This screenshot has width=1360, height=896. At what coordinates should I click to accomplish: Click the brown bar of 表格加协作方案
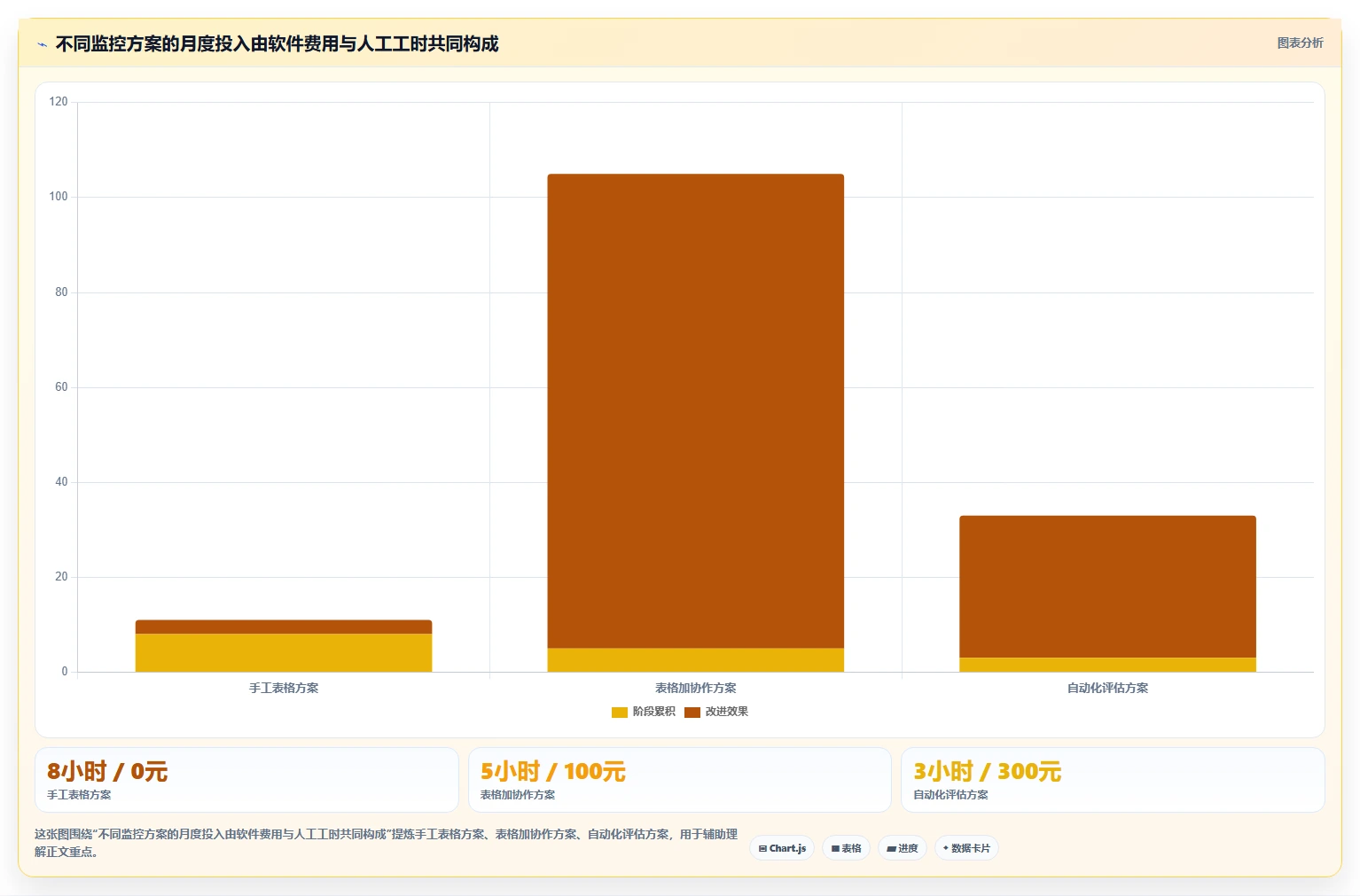(x=696, y=411)
